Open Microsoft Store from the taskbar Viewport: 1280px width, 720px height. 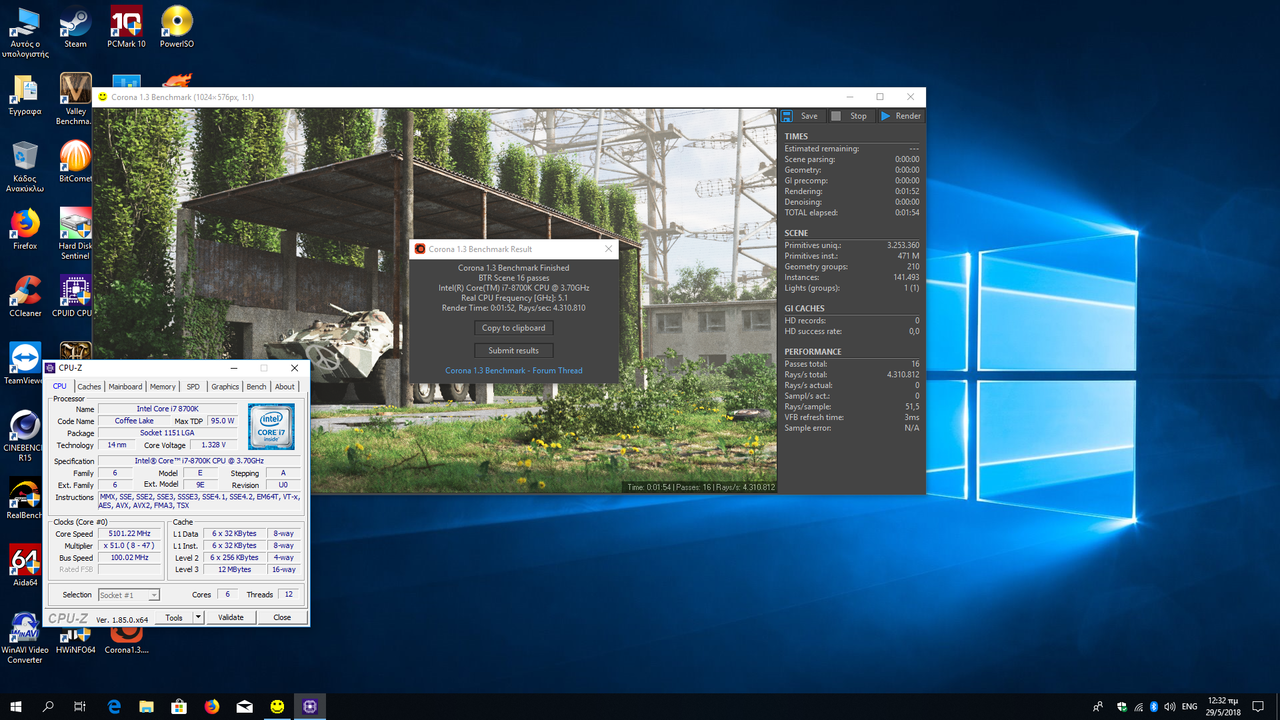pos(179,706)
